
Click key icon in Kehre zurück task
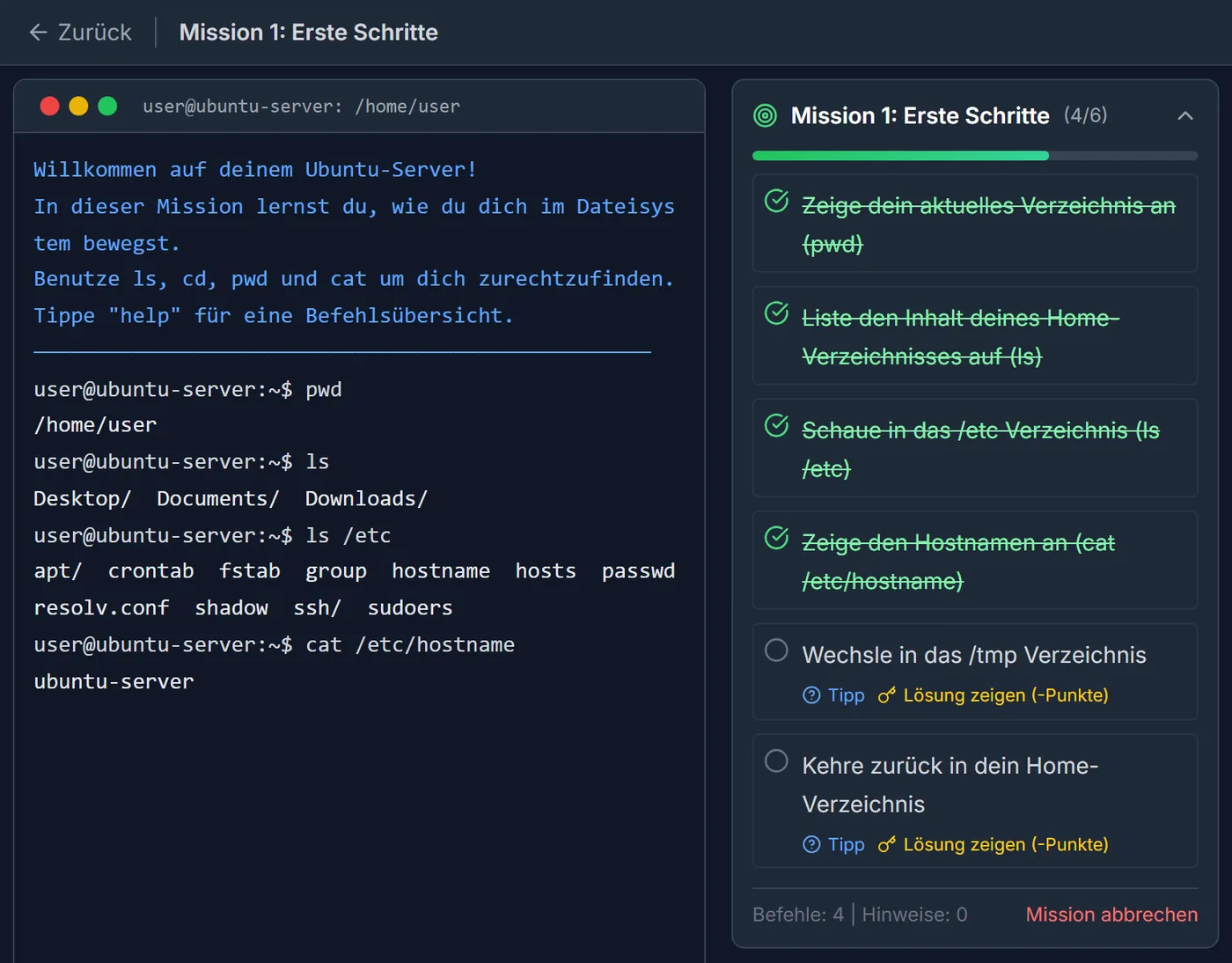[x=887, y=844]
